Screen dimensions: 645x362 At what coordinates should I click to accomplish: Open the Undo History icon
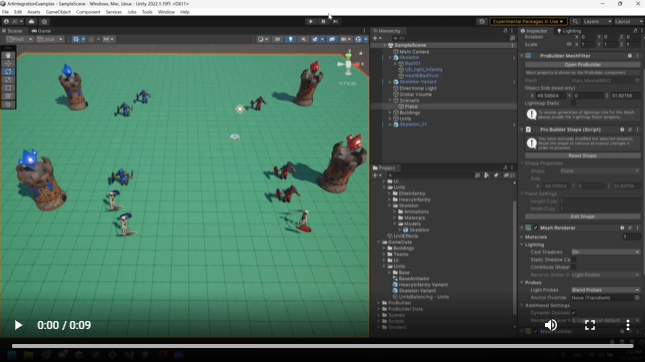click(x=482, y=21)
